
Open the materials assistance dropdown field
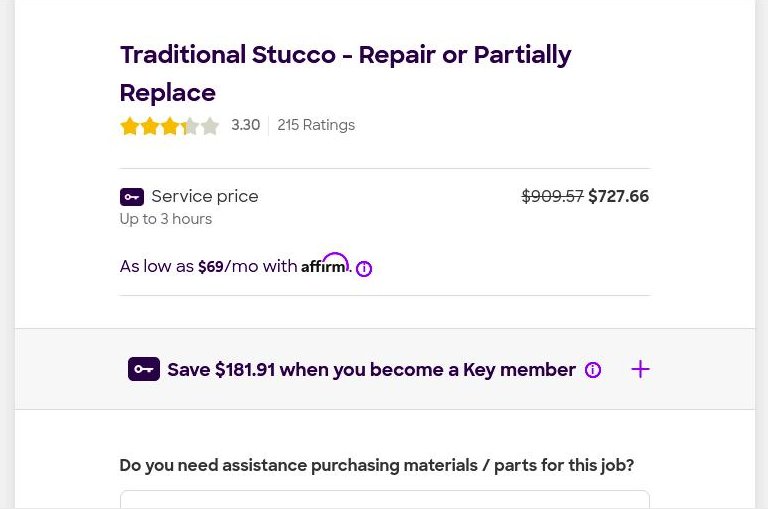(384, 499)
